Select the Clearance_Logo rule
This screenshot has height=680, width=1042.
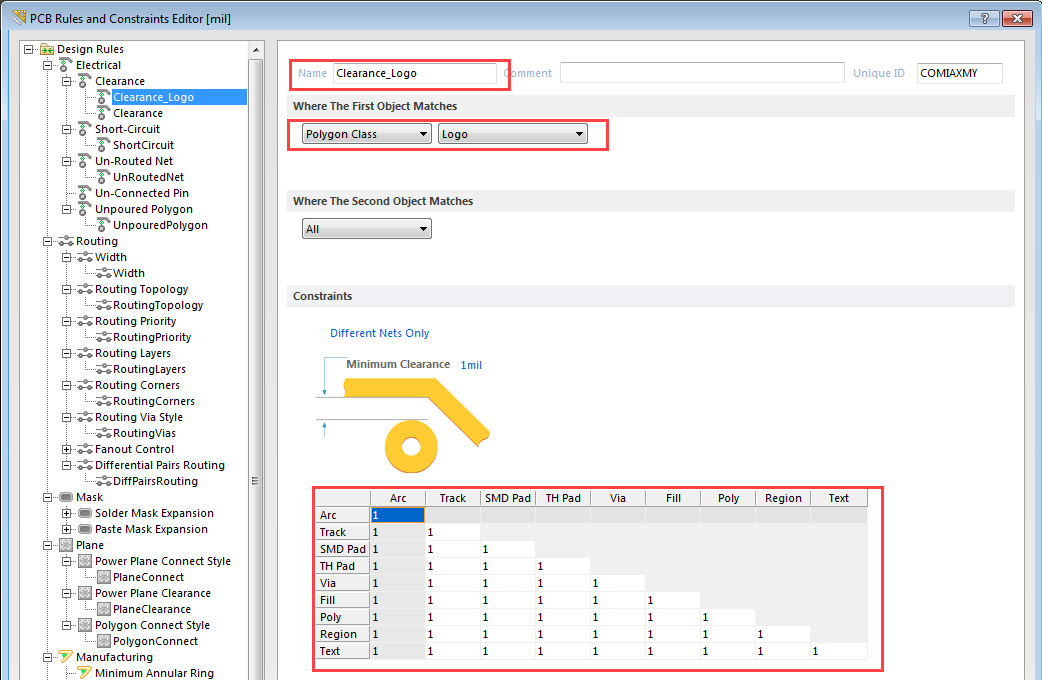click(x=153, y=97)
